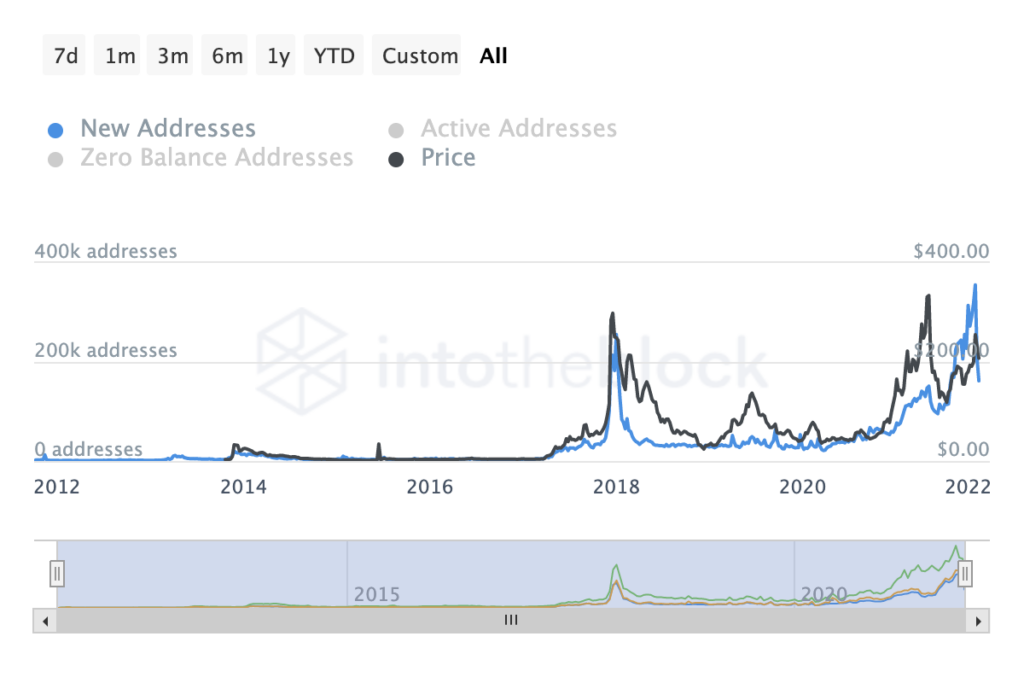Click the navigator left scroll arrow
This screenshot has width=1024, height=683.
pos(45,620)
